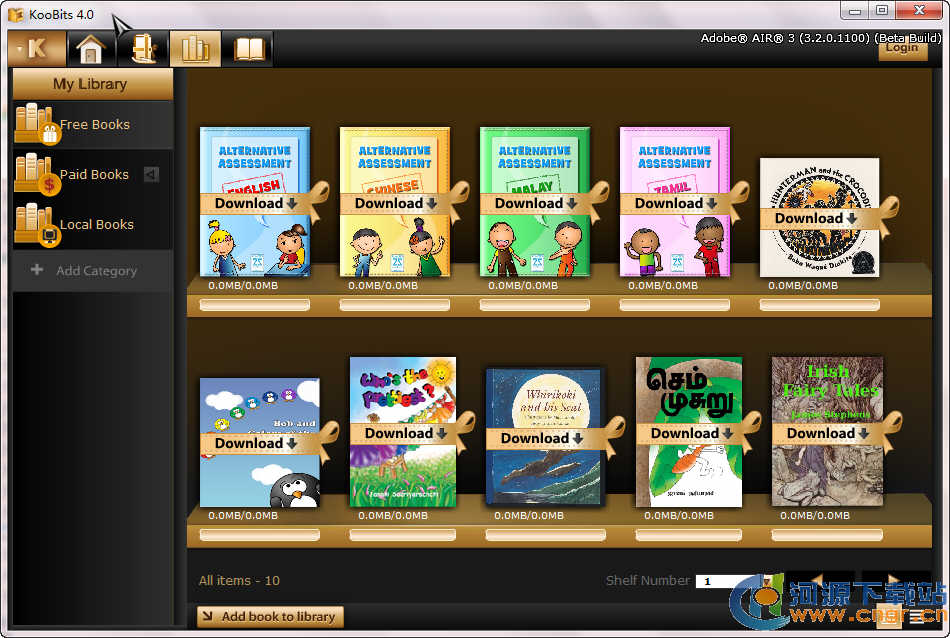
Task: Open the reading view open-book icon
Action: click(247, 48)
